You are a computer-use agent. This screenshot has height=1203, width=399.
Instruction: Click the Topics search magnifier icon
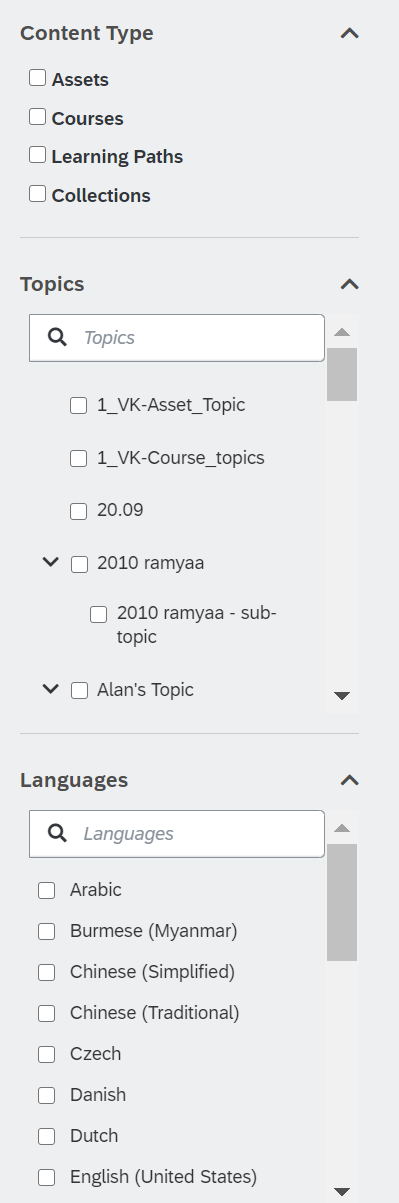coord(58,337)
